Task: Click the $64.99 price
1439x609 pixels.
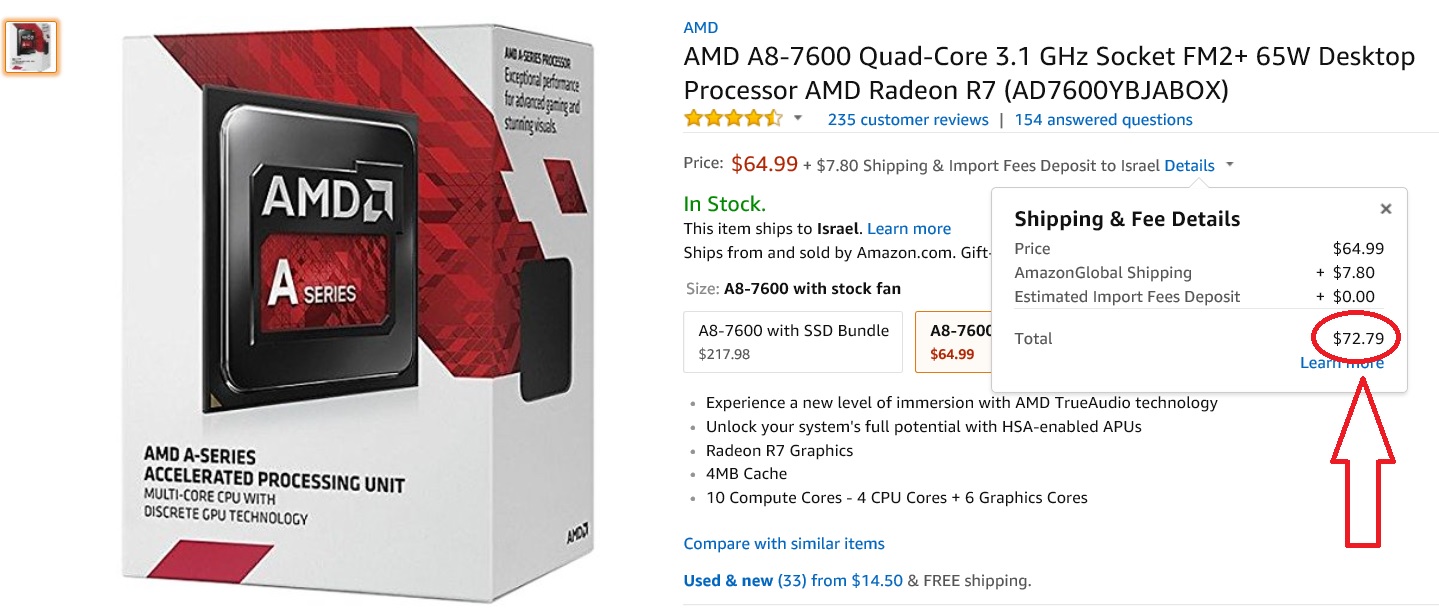Action: (x=764, y=164)
